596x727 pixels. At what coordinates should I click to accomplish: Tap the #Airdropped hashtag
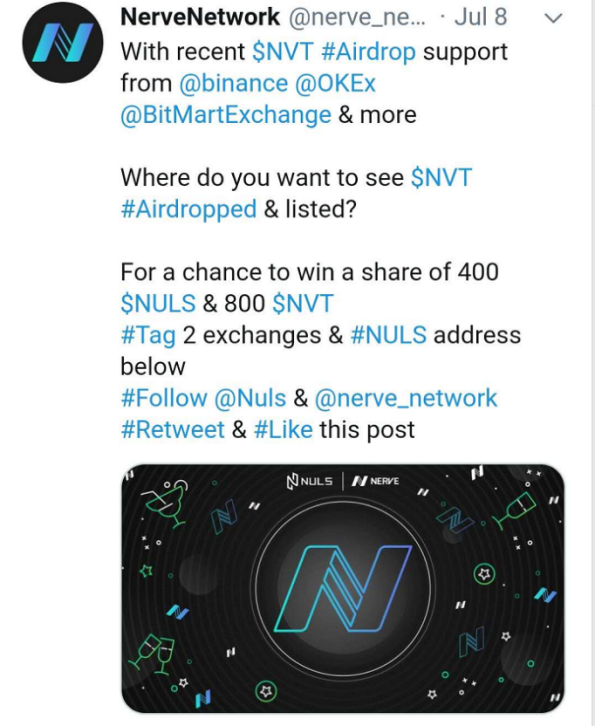point(188,210)
